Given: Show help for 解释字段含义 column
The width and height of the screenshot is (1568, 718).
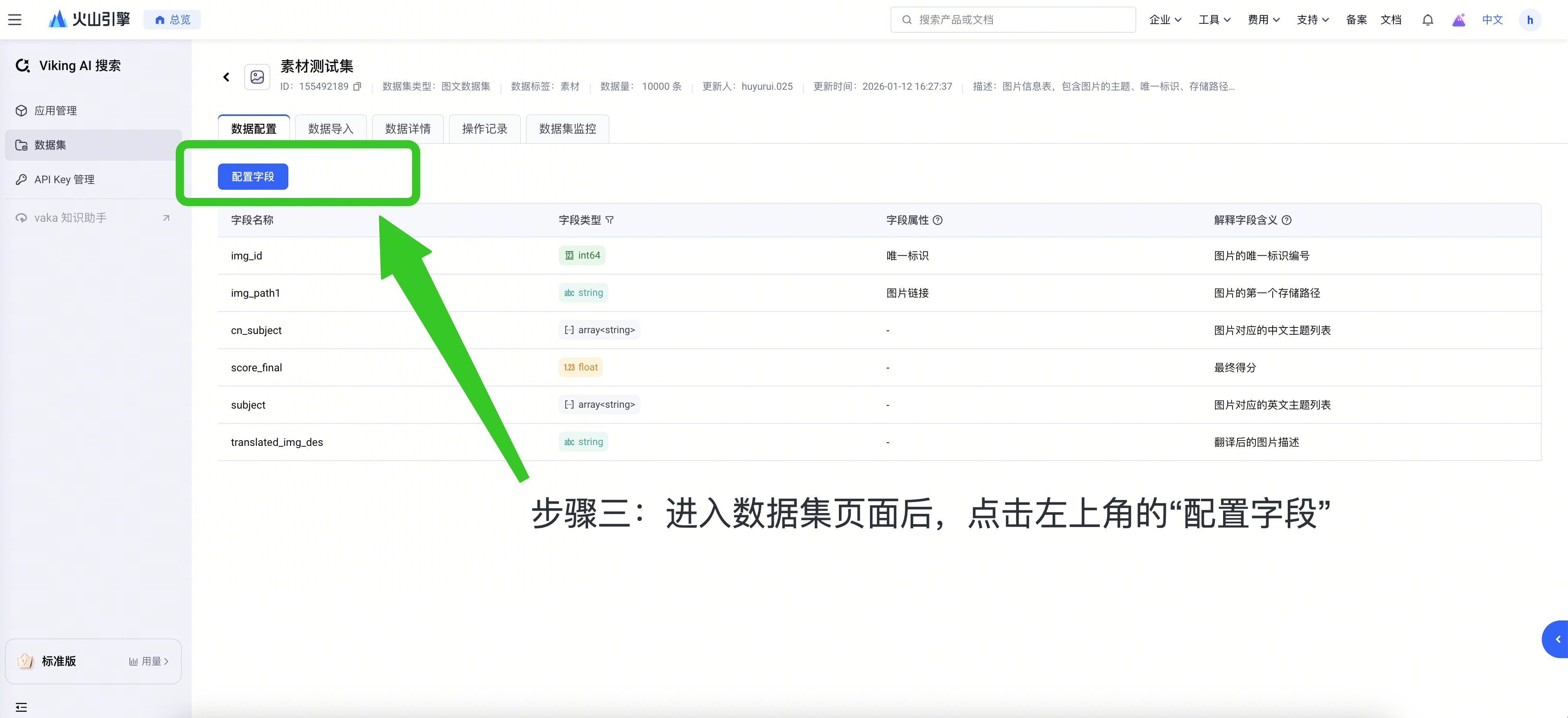Looking at the screenshot, I should [x=1286, y=220].
